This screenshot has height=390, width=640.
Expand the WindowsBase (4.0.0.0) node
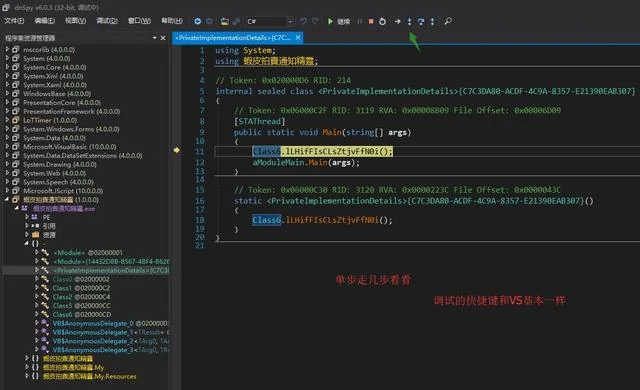tap(7, 93)
